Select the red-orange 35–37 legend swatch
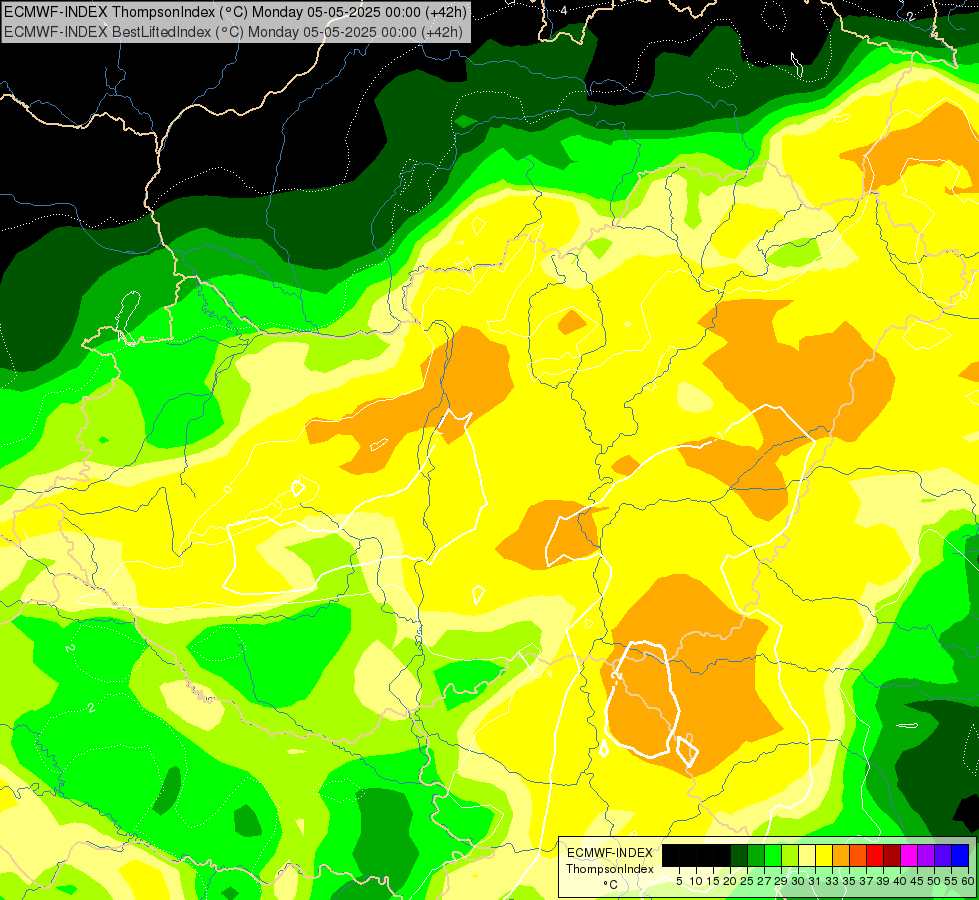This screenshot has height=900, width=979. coord(858,855)
